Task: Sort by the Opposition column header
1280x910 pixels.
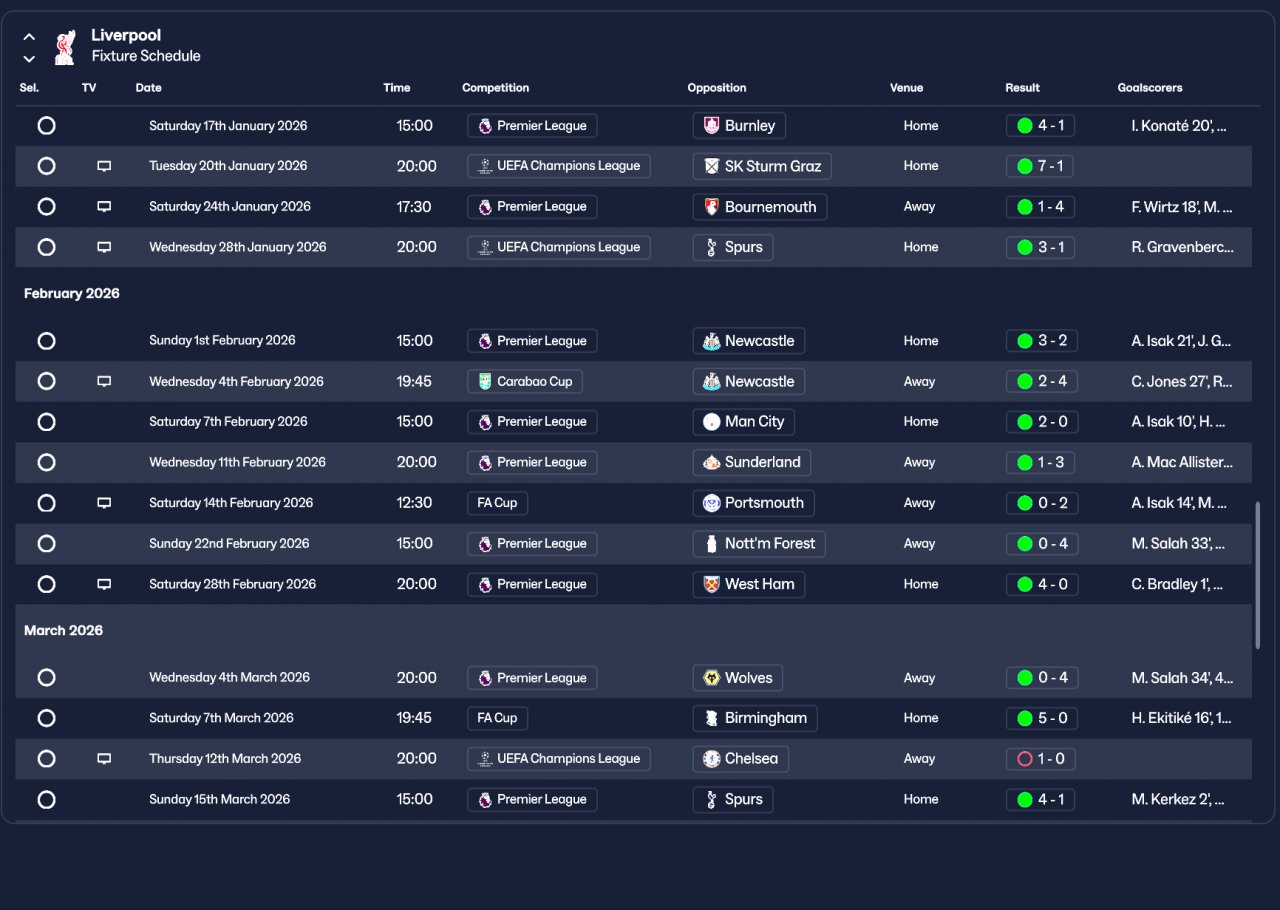Action: click(x=717, y=88)
